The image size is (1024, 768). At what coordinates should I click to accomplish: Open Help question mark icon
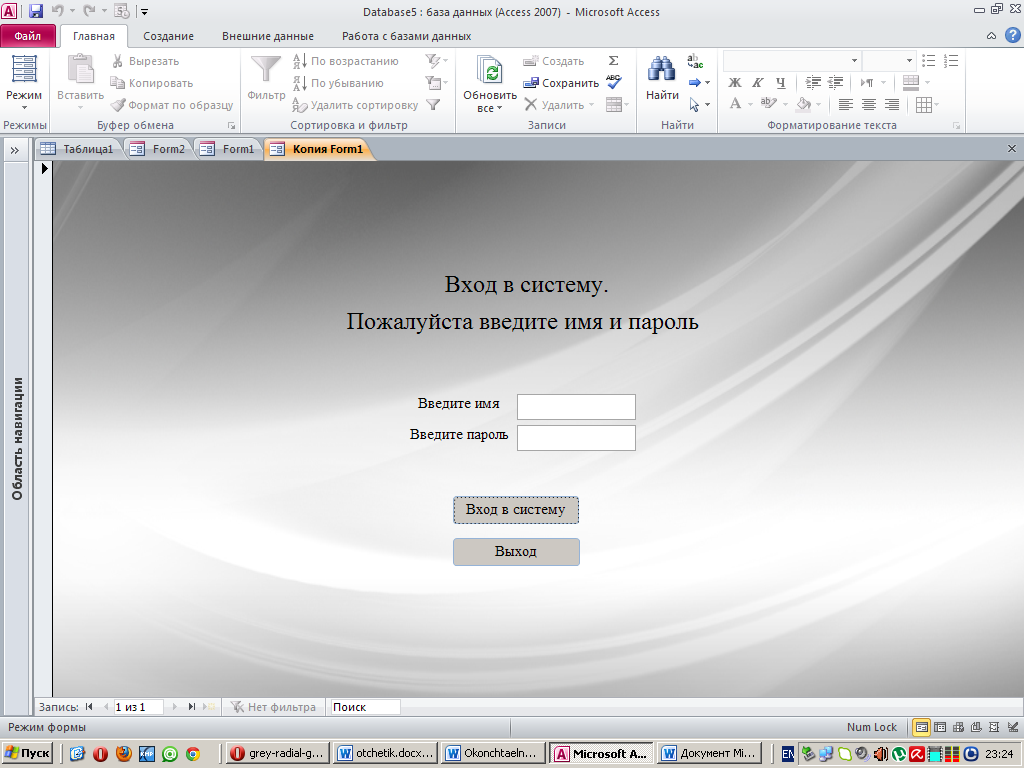click(x=1012, y=35)
